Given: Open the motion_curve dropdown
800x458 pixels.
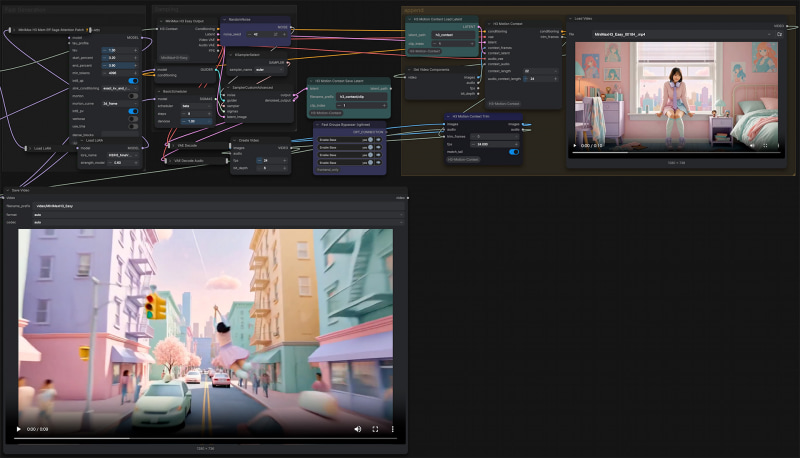Looking at the screenshot, I should [120, 104].
